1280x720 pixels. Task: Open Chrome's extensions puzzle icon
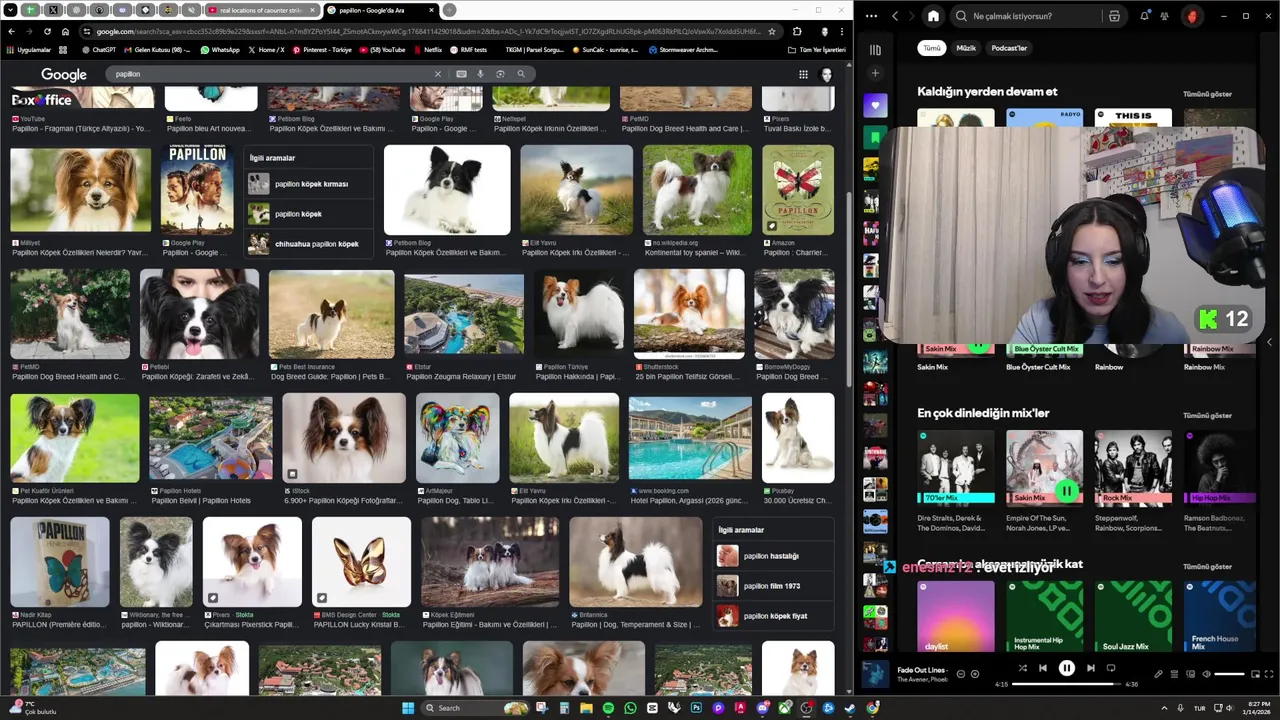point(797,31)
